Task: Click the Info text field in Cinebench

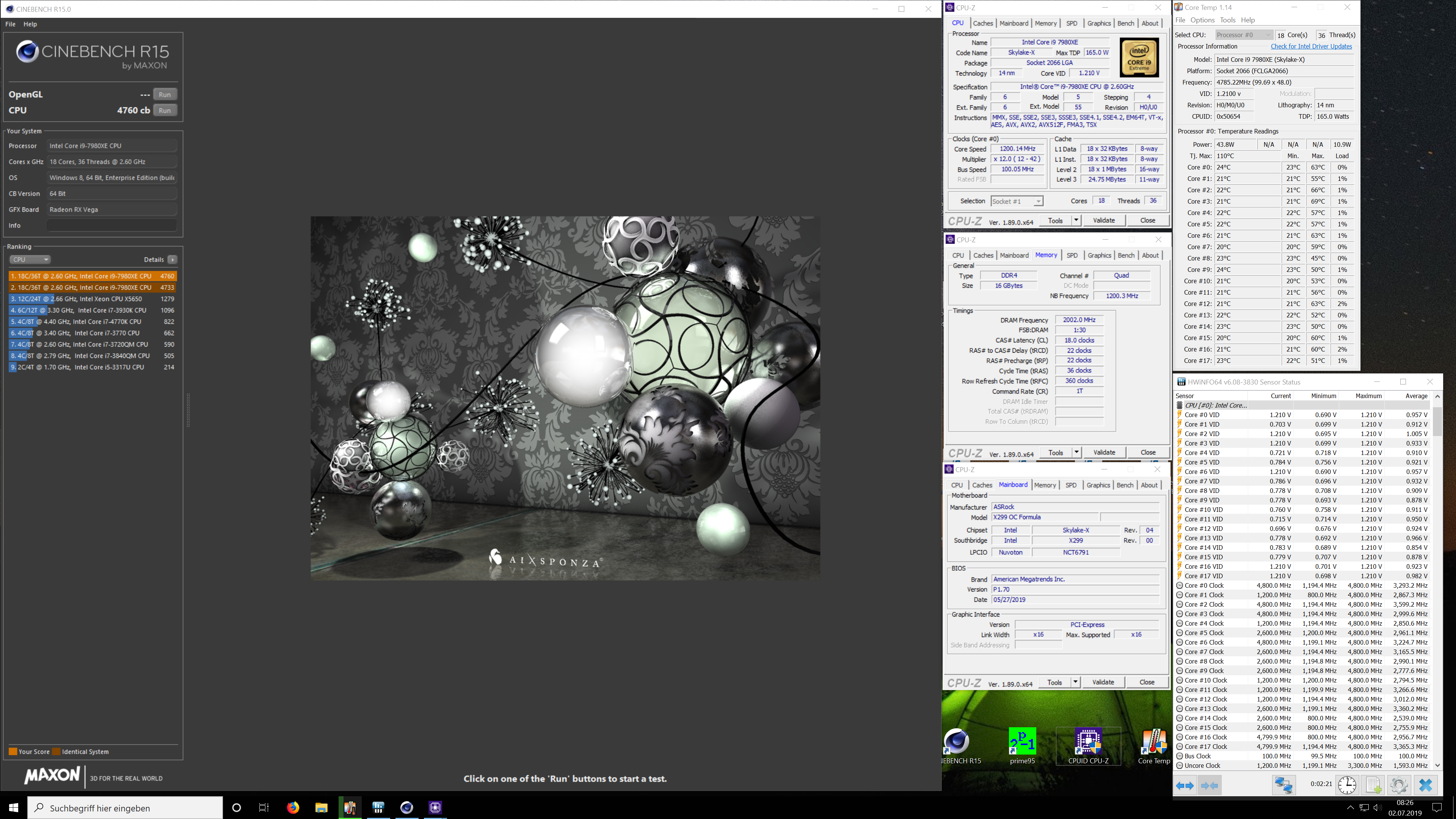Action: click(x=112, y=226)
